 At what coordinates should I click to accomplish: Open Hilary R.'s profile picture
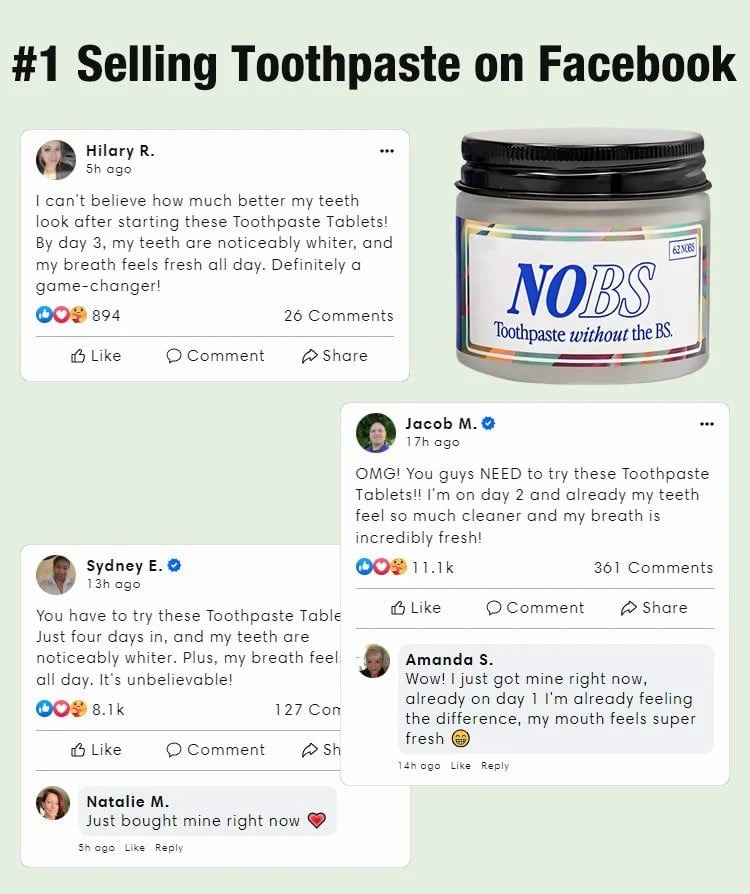pyautogui.click(x=55, y=160)
